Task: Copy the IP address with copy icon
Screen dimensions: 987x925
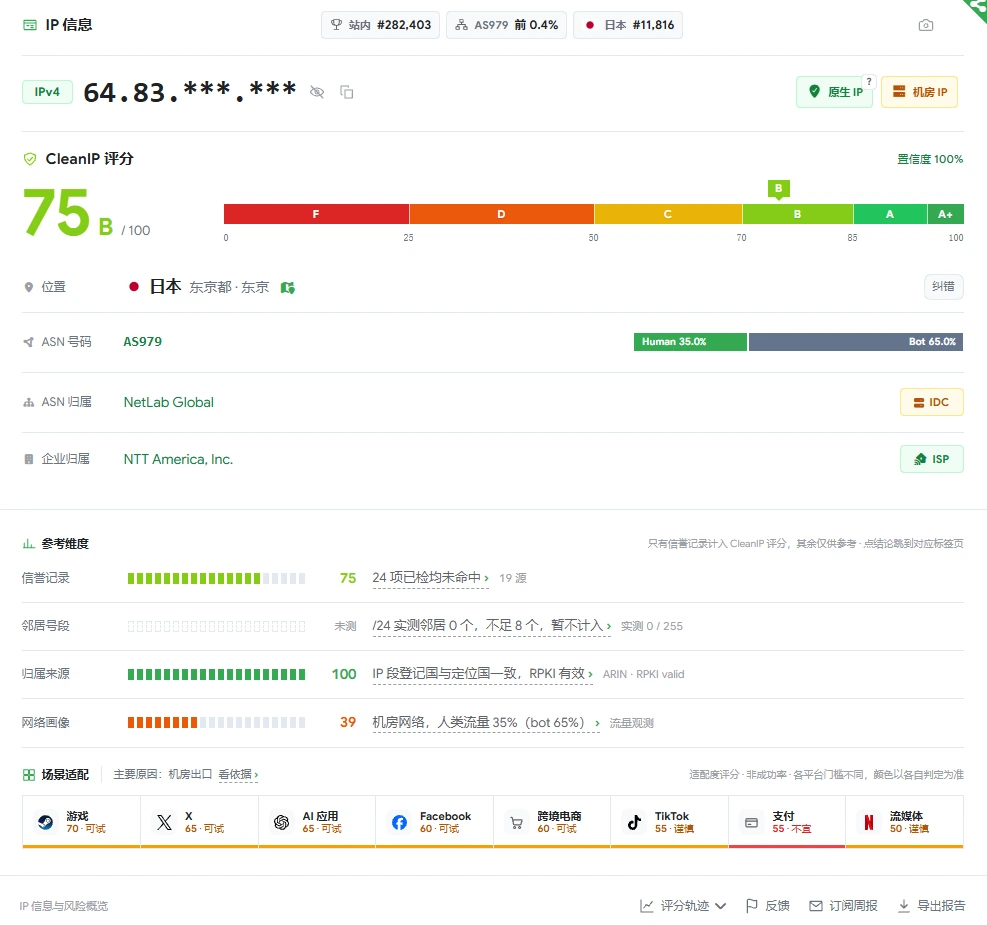Action: (346, 92)
